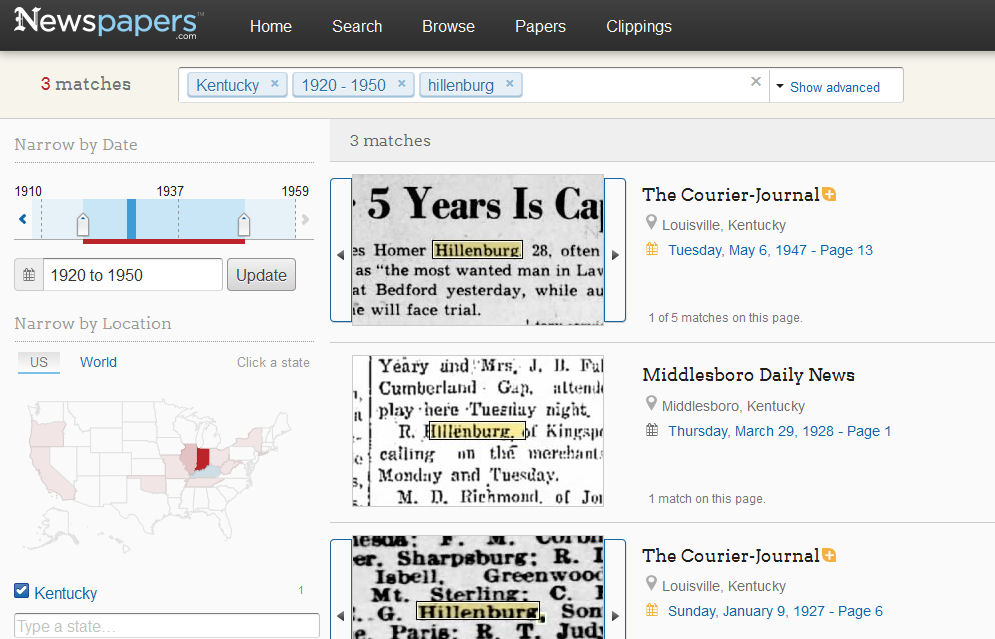
Task: Click calendar icon next to January 9, 1927
Action: [x=652, y=610]
